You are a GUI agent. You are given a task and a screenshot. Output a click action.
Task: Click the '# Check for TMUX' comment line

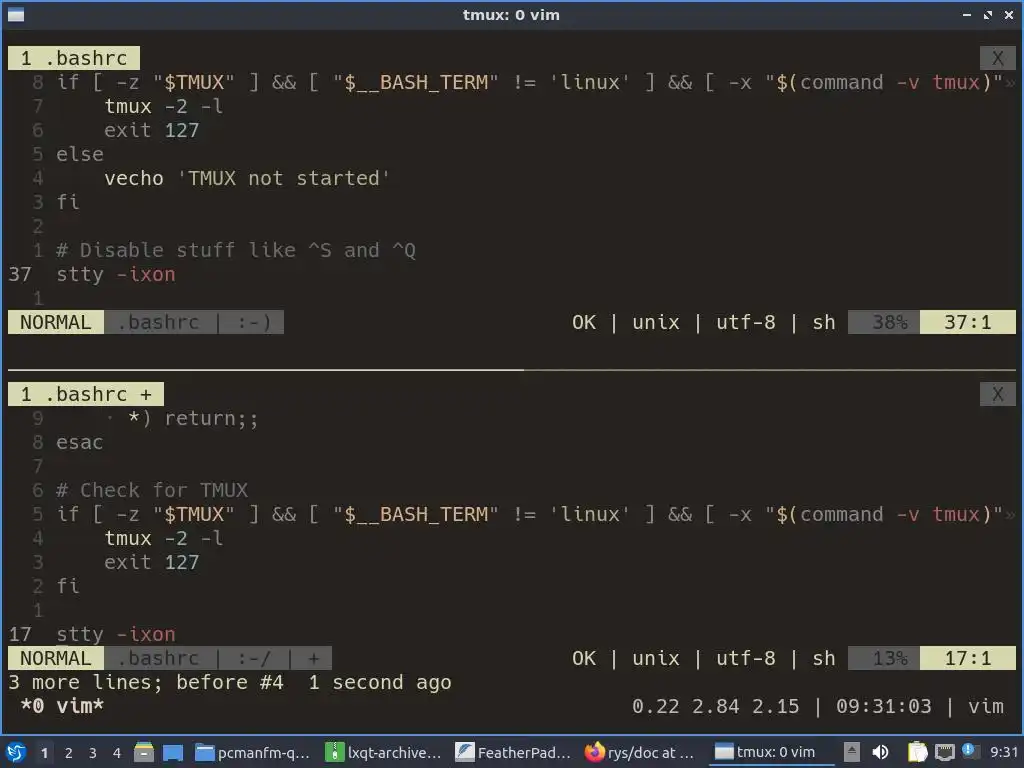[x=152, y=490]
